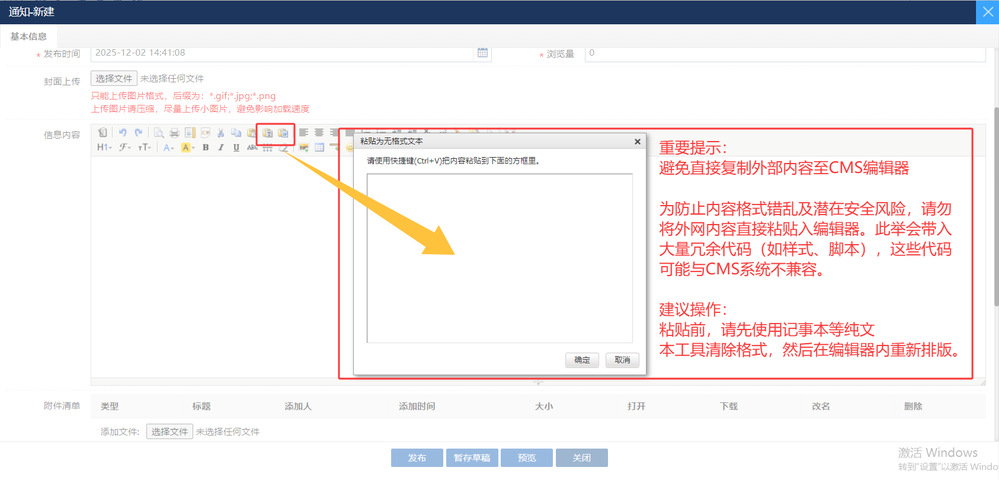
Task: Click the undo icon in editor toolbar
Action: click(x=123, y=132)
